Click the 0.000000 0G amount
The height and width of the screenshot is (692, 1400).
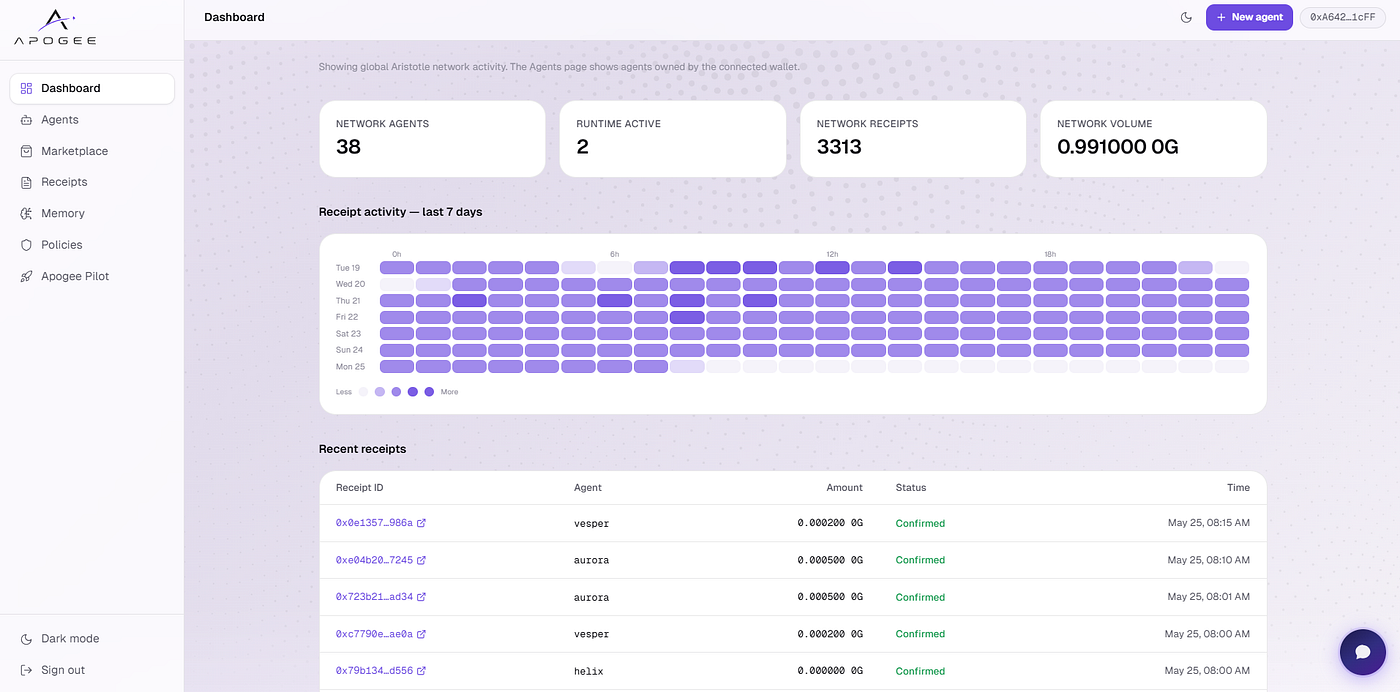tap(830, 671)
